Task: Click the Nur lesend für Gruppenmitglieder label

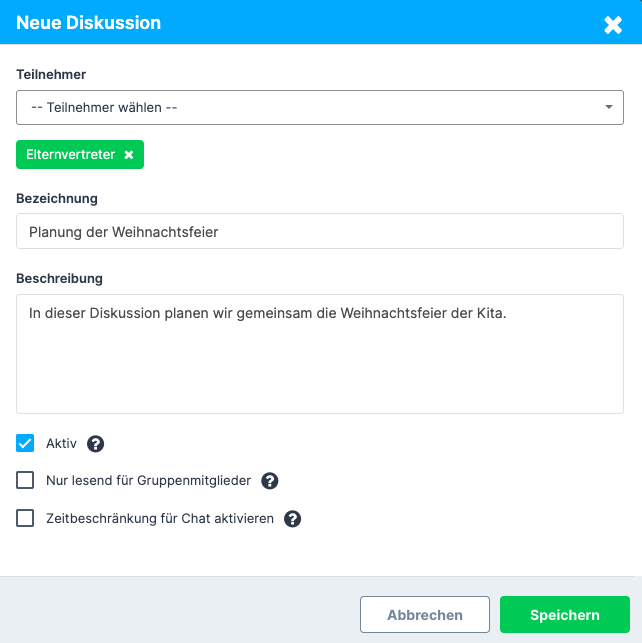Action: (x=148, y=481)
